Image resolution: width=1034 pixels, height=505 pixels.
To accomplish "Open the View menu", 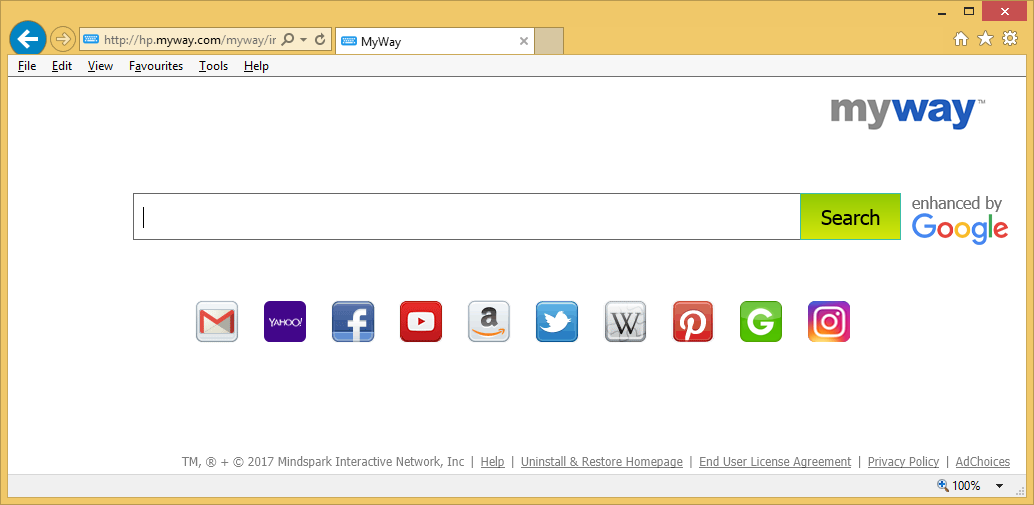I will pyautogui.click(x=100, y=66).
